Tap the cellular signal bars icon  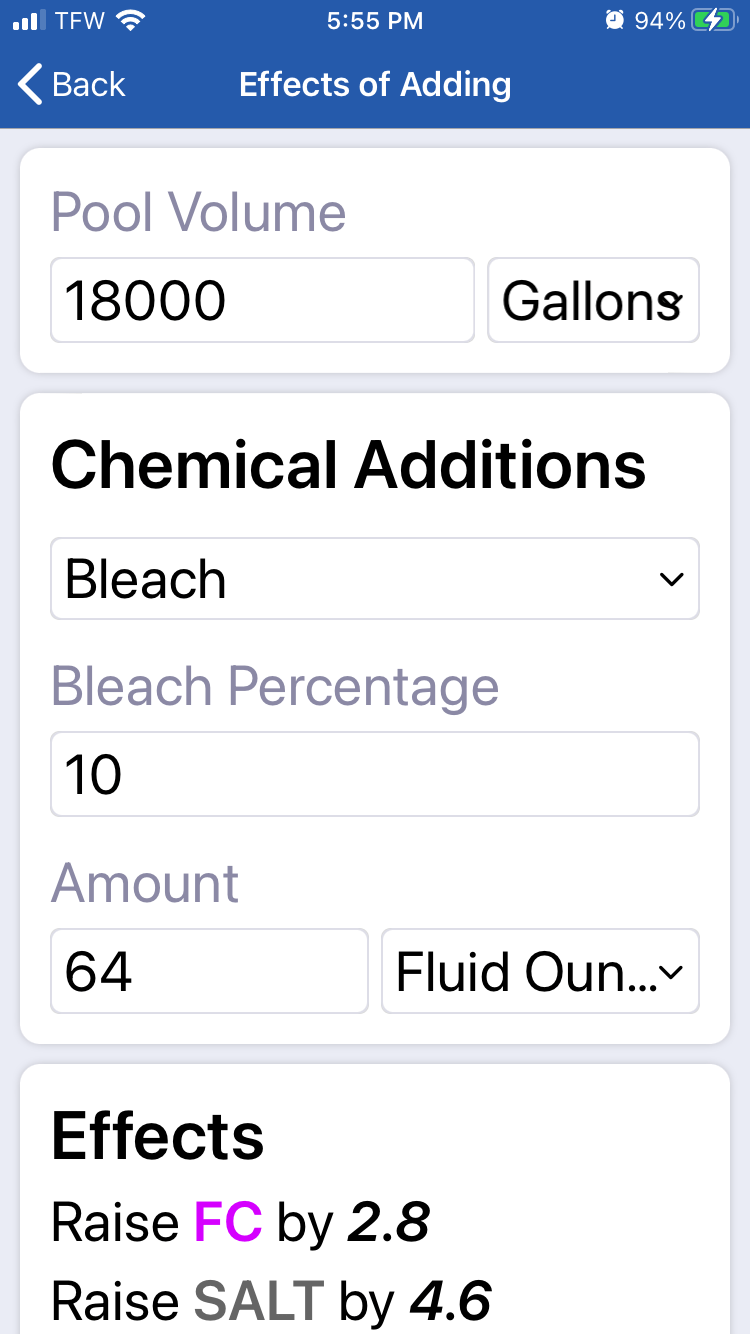pos(29,20)
